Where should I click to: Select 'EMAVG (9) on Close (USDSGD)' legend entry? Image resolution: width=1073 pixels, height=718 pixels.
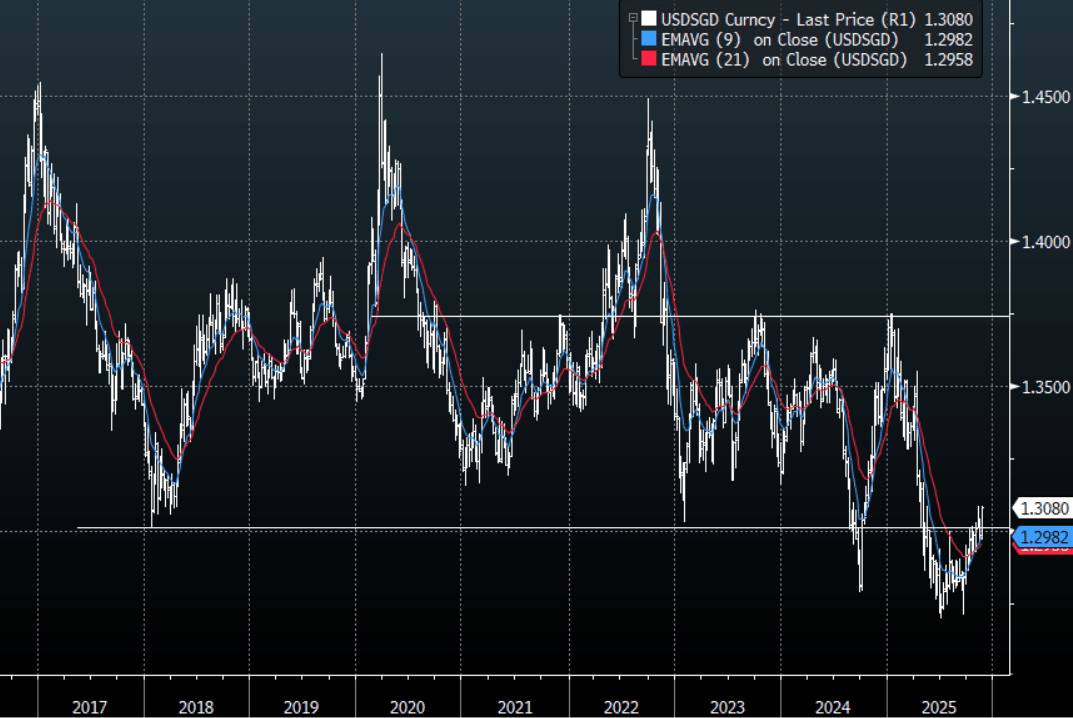[779, 40]
